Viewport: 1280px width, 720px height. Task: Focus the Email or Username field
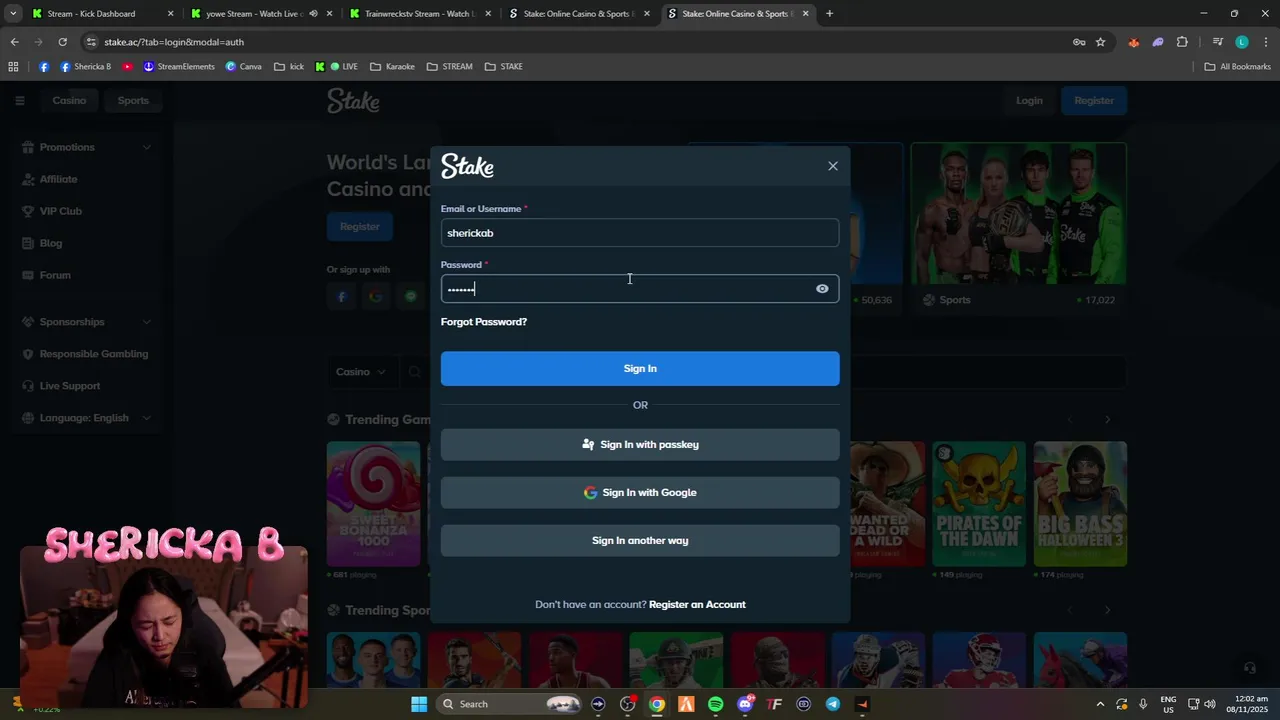(640, 233)
